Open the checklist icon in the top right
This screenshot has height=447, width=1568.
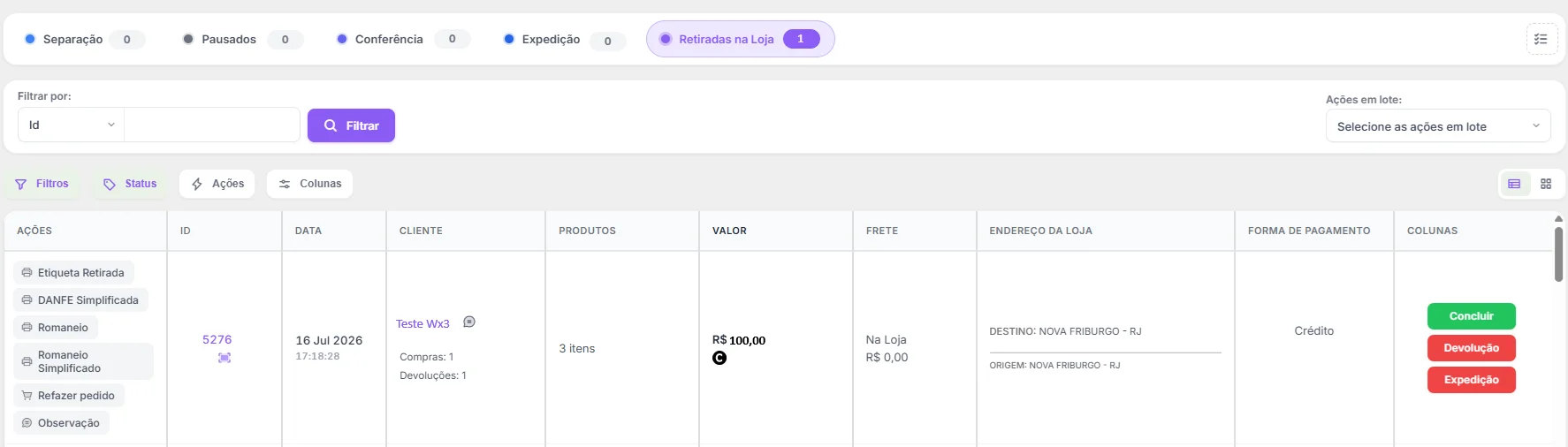click(1541, 39)
